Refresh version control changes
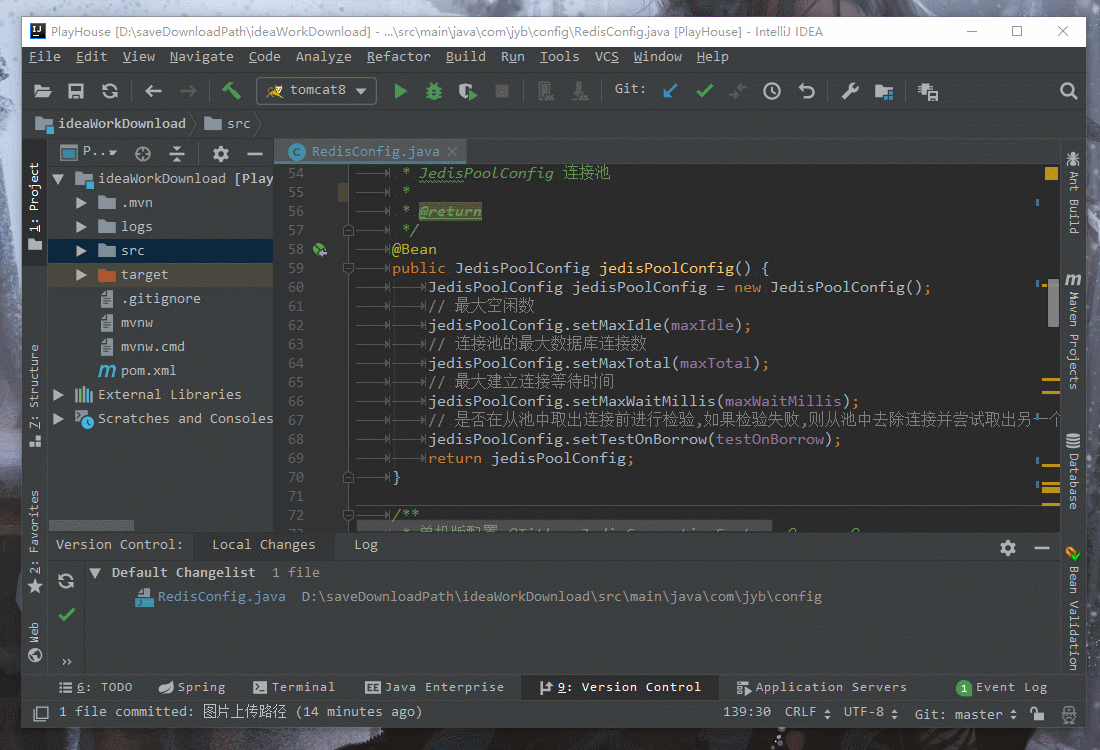The height and width of the screenshot is (750, 1100). coord(66,580)
